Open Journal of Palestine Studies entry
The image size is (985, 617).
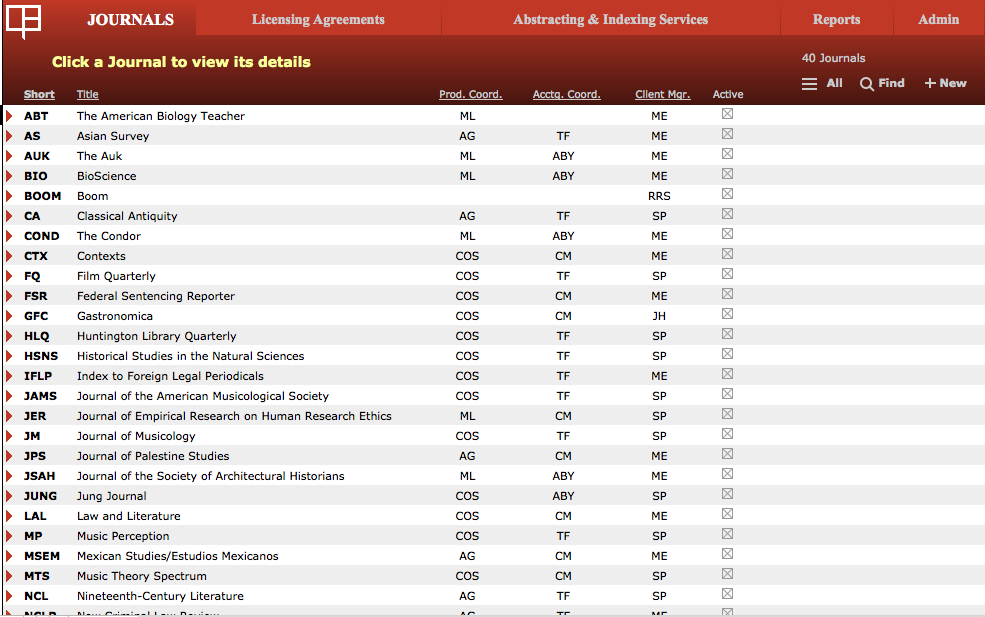pyautogui.click(x=153, y=456)
